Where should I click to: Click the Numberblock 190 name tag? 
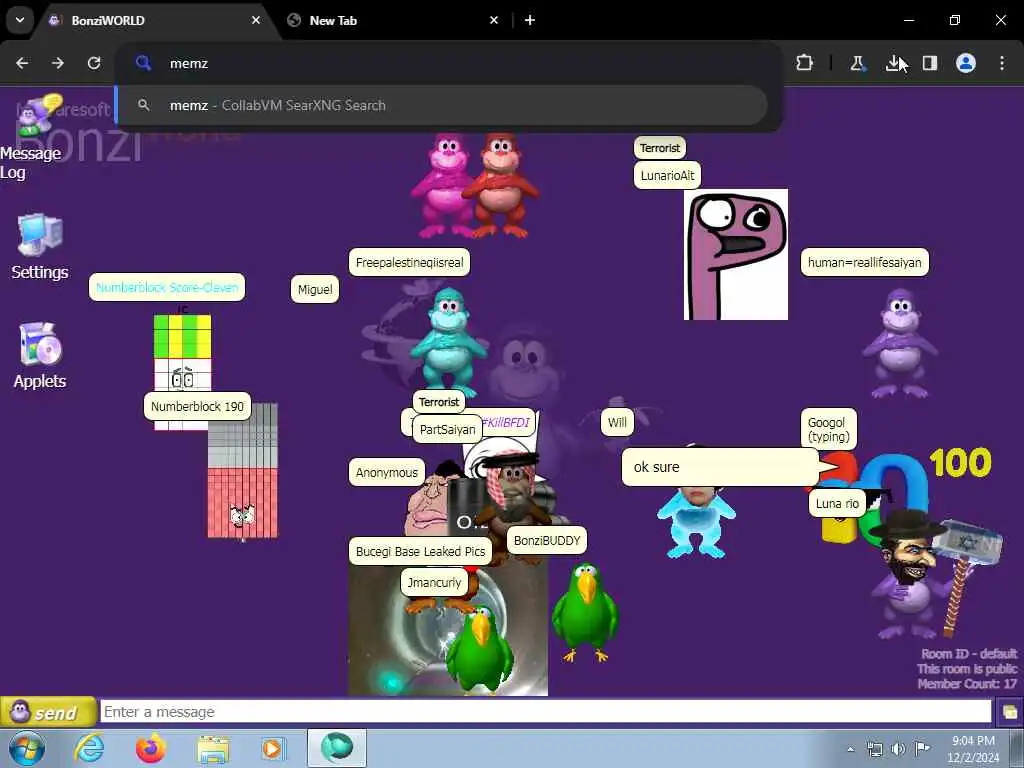coord(197,406)
